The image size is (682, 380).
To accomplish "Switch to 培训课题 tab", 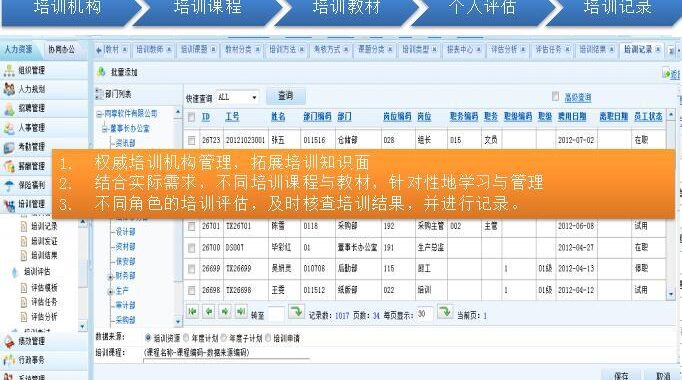I will point(194,50).
